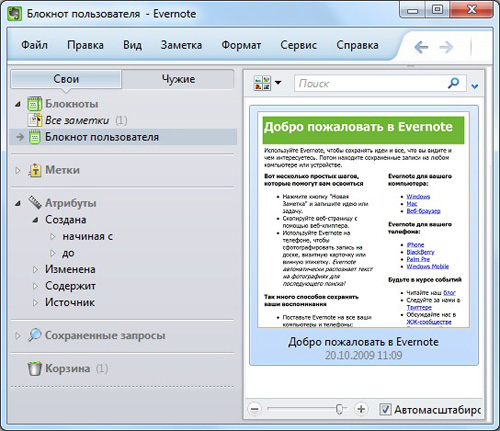Select Все заметки in the tree

pyautogui.click(x=77, y=120)
